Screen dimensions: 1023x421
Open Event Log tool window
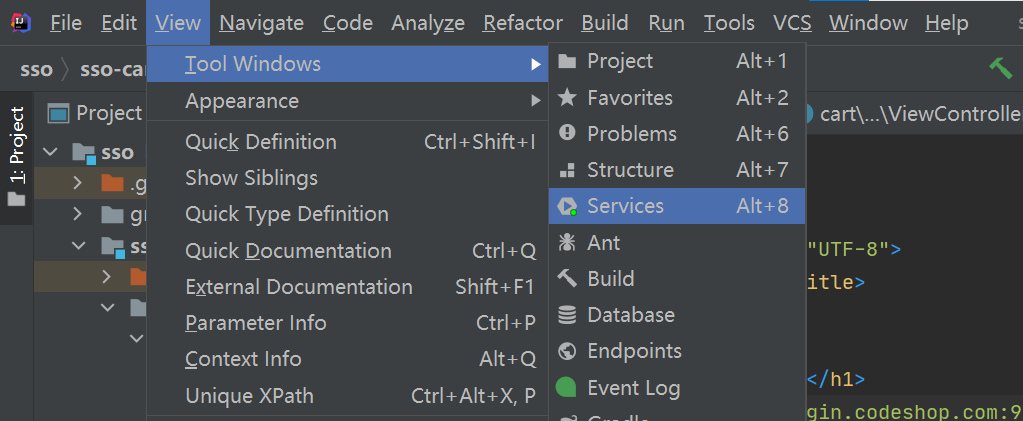coord(633,387)
